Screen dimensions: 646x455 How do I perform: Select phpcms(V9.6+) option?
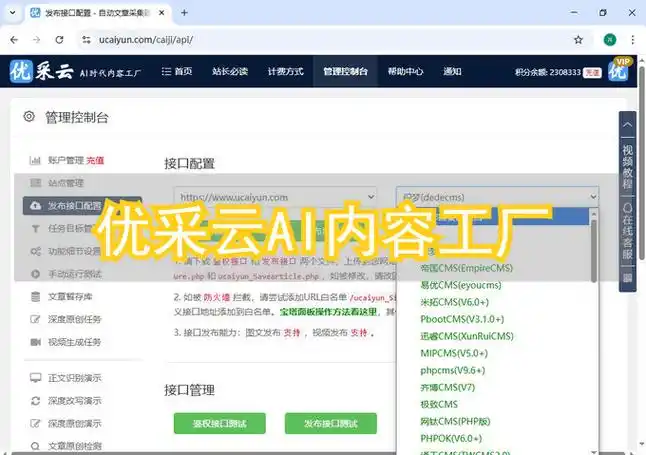[x=452, y=370]
